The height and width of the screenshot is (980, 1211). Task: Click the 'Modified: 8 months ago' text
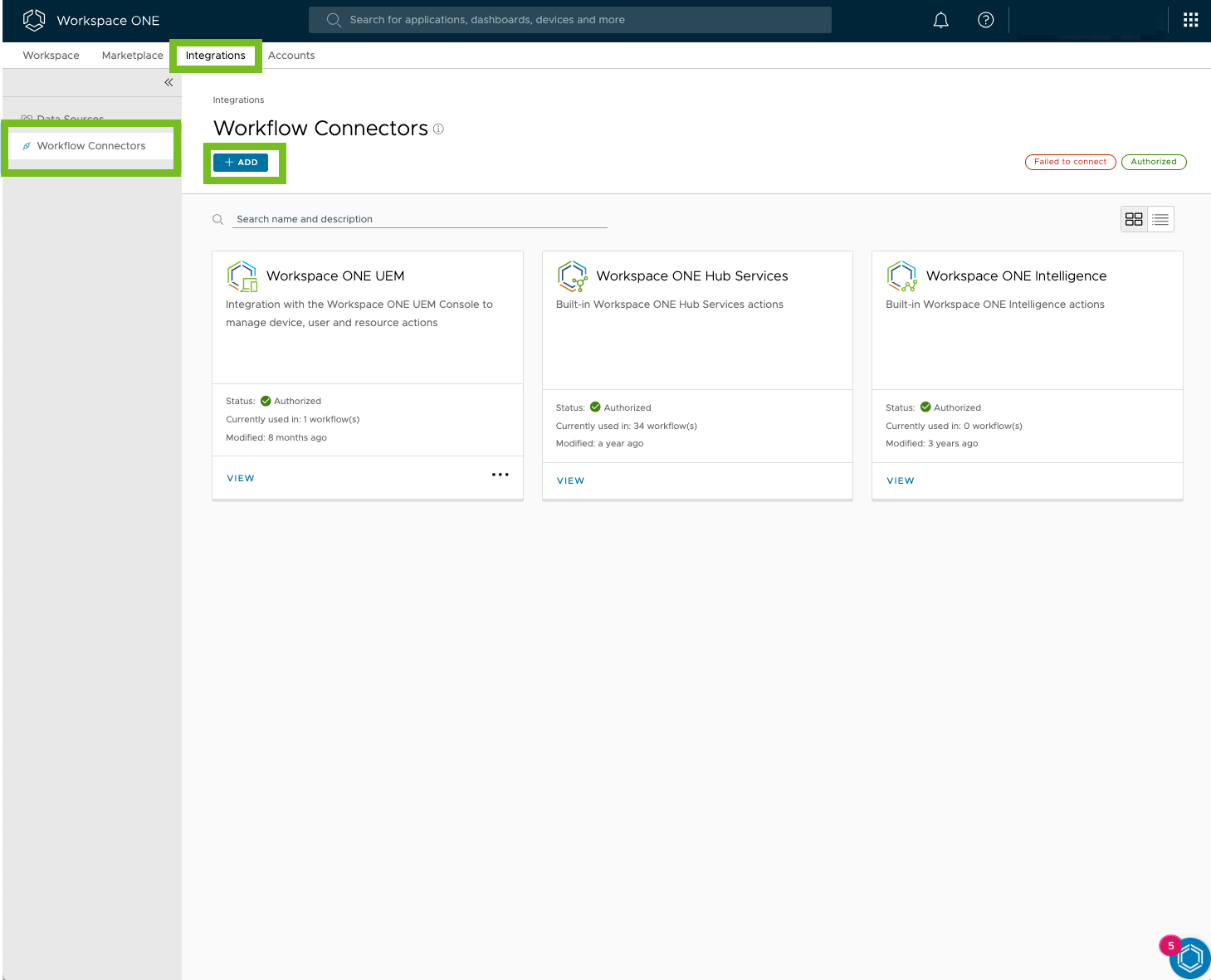pyautogui.click(x=276, y=438)
